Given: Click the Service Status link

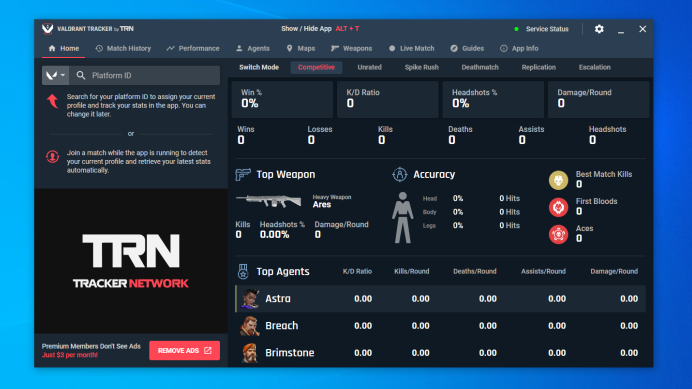Looking at the screenshot, I should tap(547, 29).
